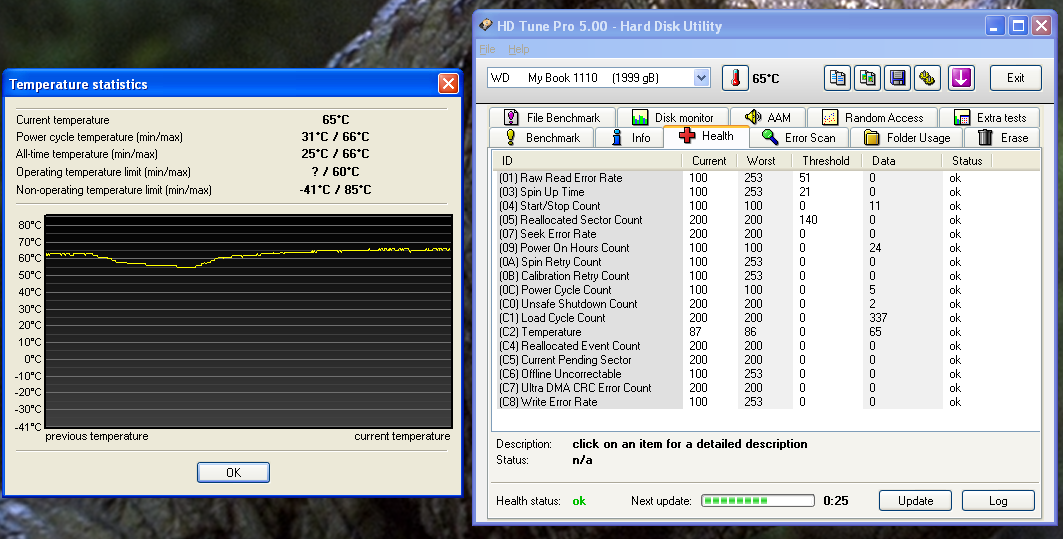Image resolution: width=1063 pixels, height=539 pixels.
Task: Click the Exit button
Action: coord(1016,78)
